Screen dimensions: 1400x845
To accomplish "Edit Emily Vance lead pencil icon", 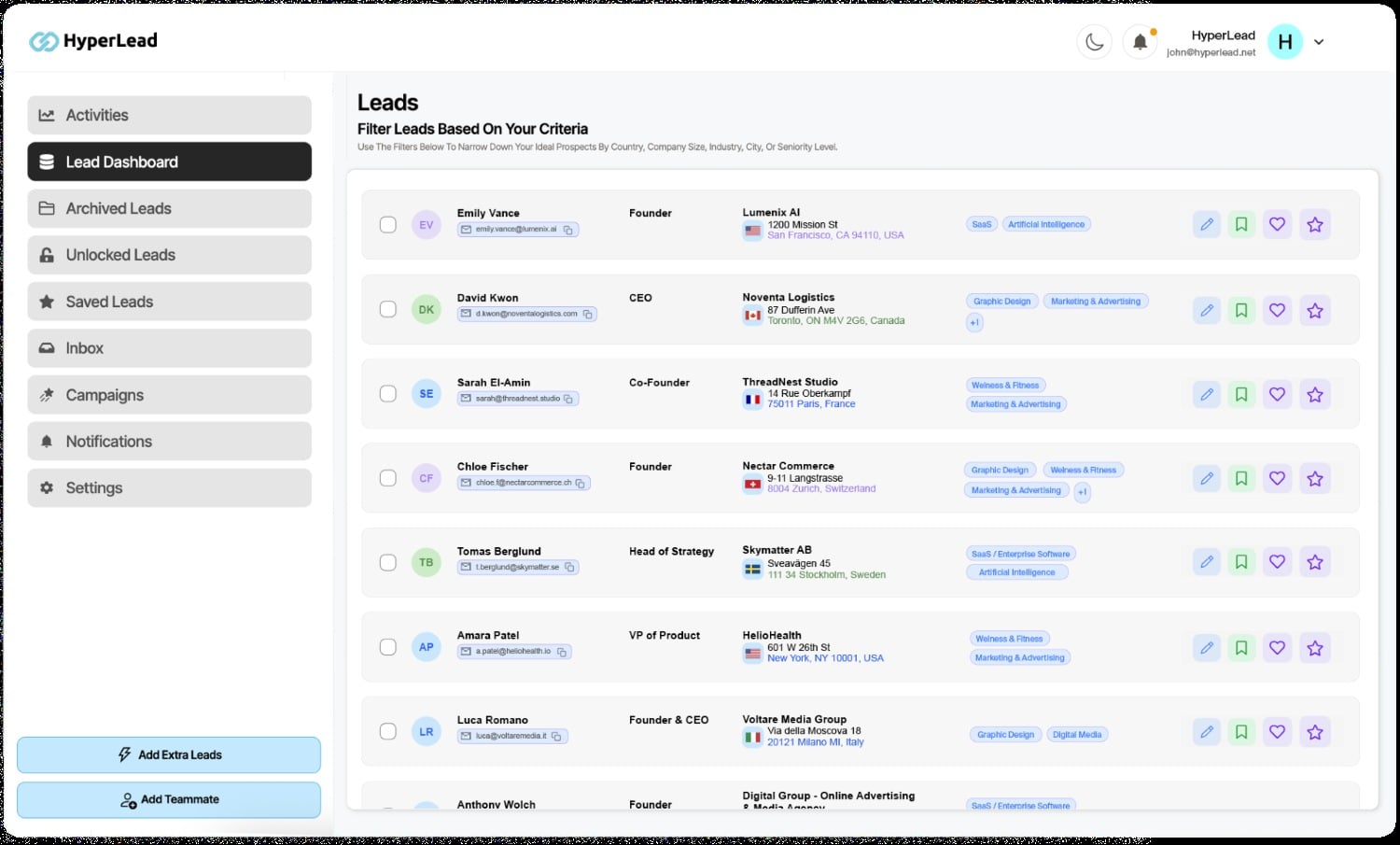I will click(x=1207, y=224).
